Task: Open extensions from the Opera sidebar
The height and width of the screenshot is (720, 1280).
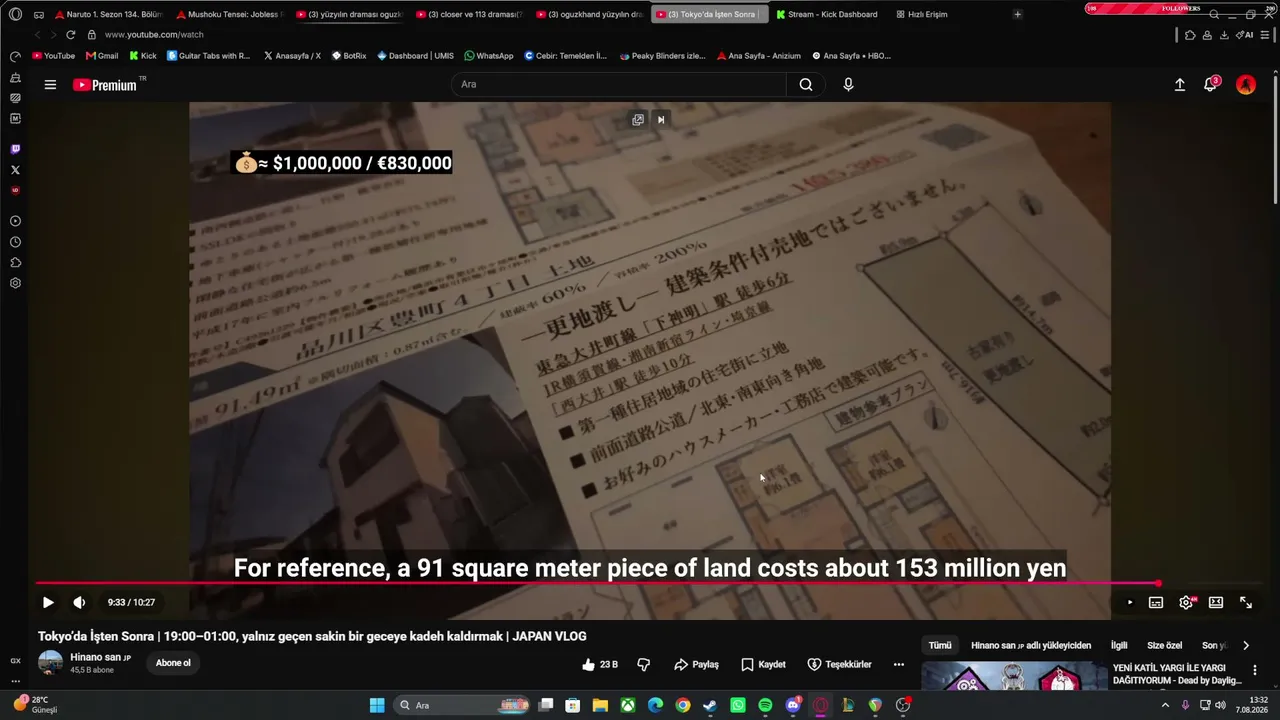Action: click(15, 263)
